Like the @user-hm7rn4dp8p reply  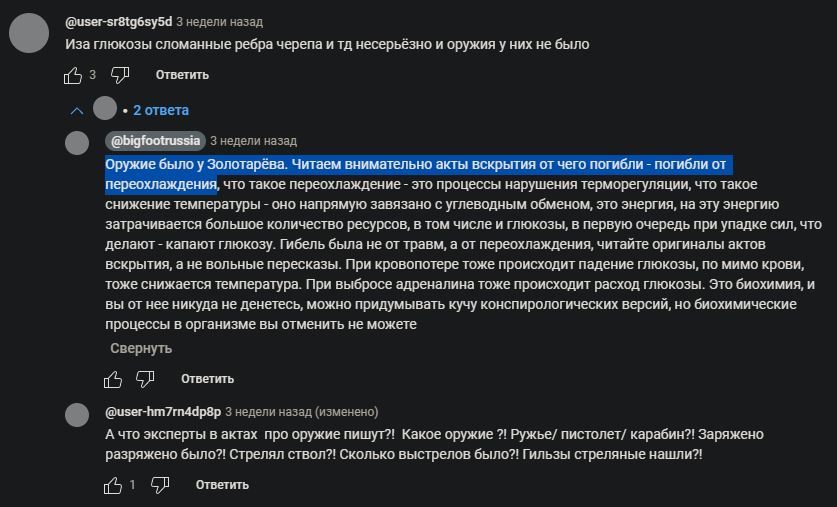click(113, 485)
